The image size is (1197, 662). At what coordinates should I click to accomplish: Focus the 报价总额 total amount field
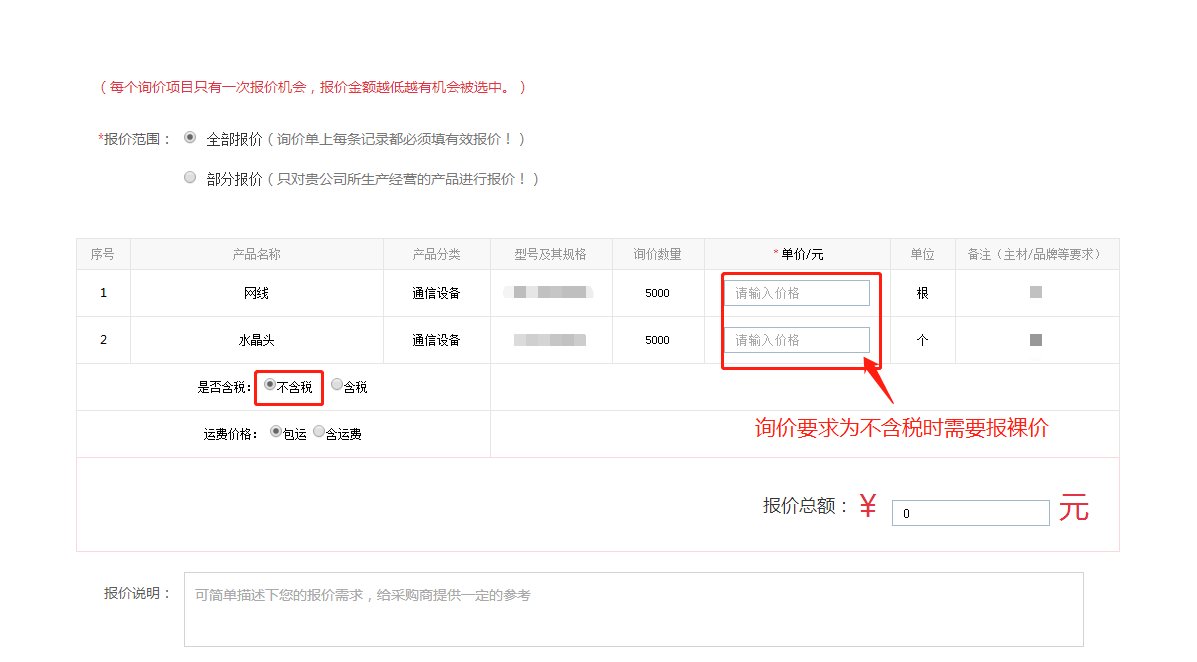pos(969,513)
